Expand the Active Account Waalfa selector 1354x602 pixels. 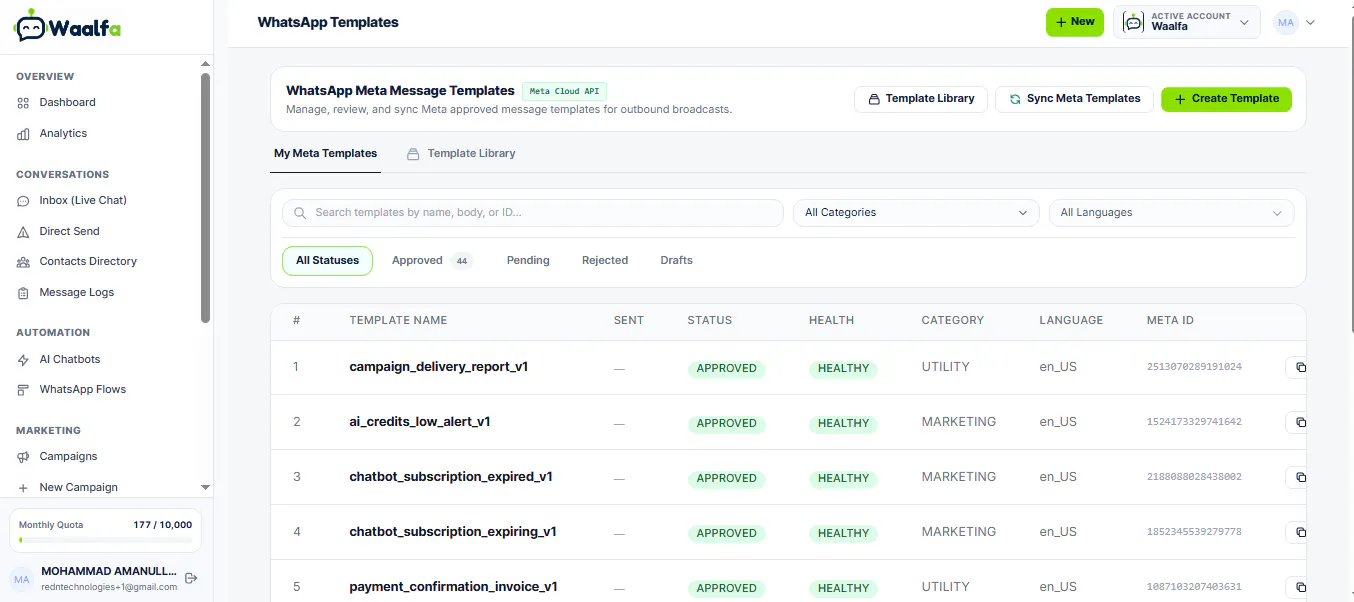click(x=1187, y=22)
